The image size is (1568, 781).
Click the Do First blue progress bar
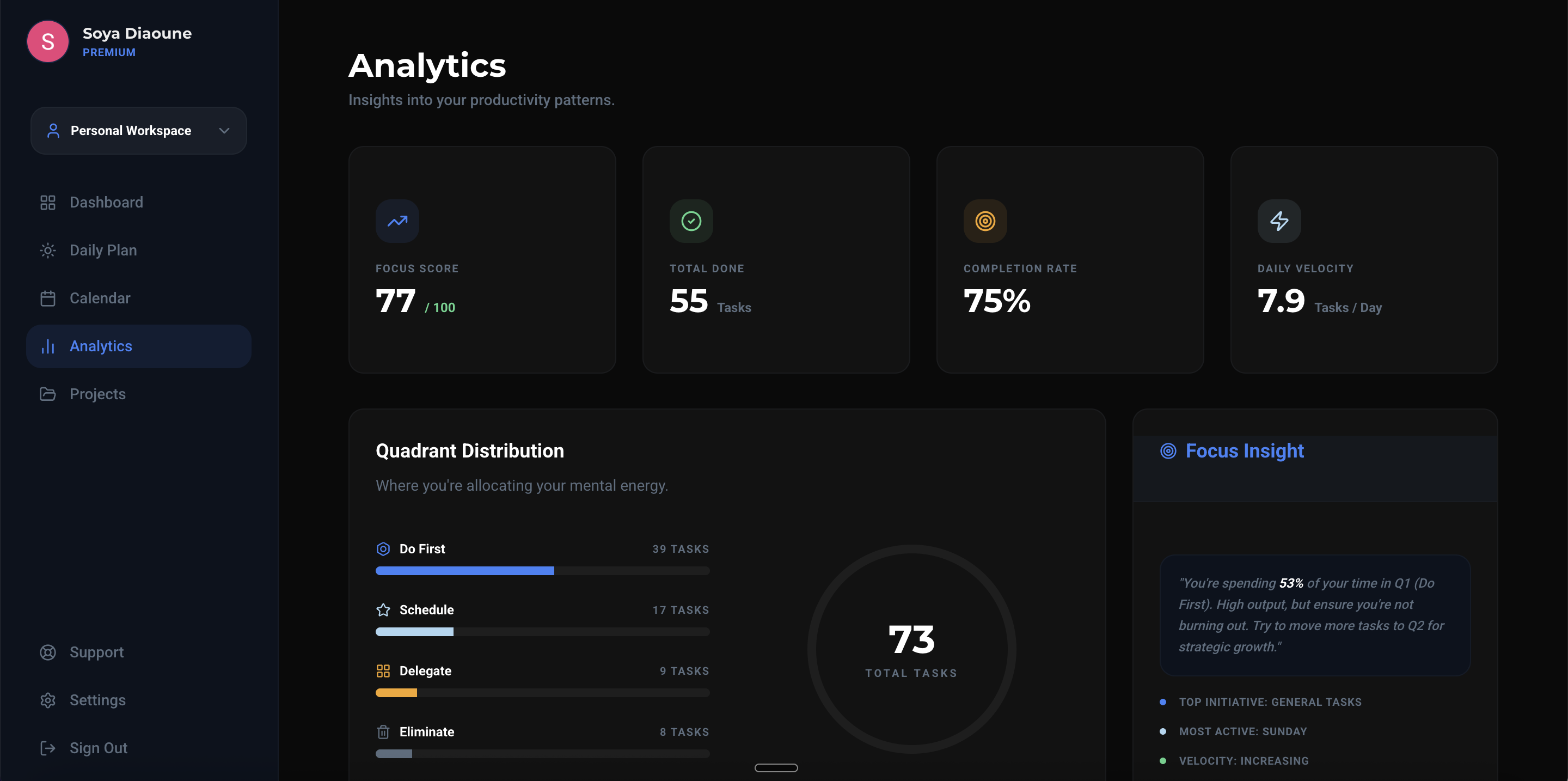pos(464,571)
